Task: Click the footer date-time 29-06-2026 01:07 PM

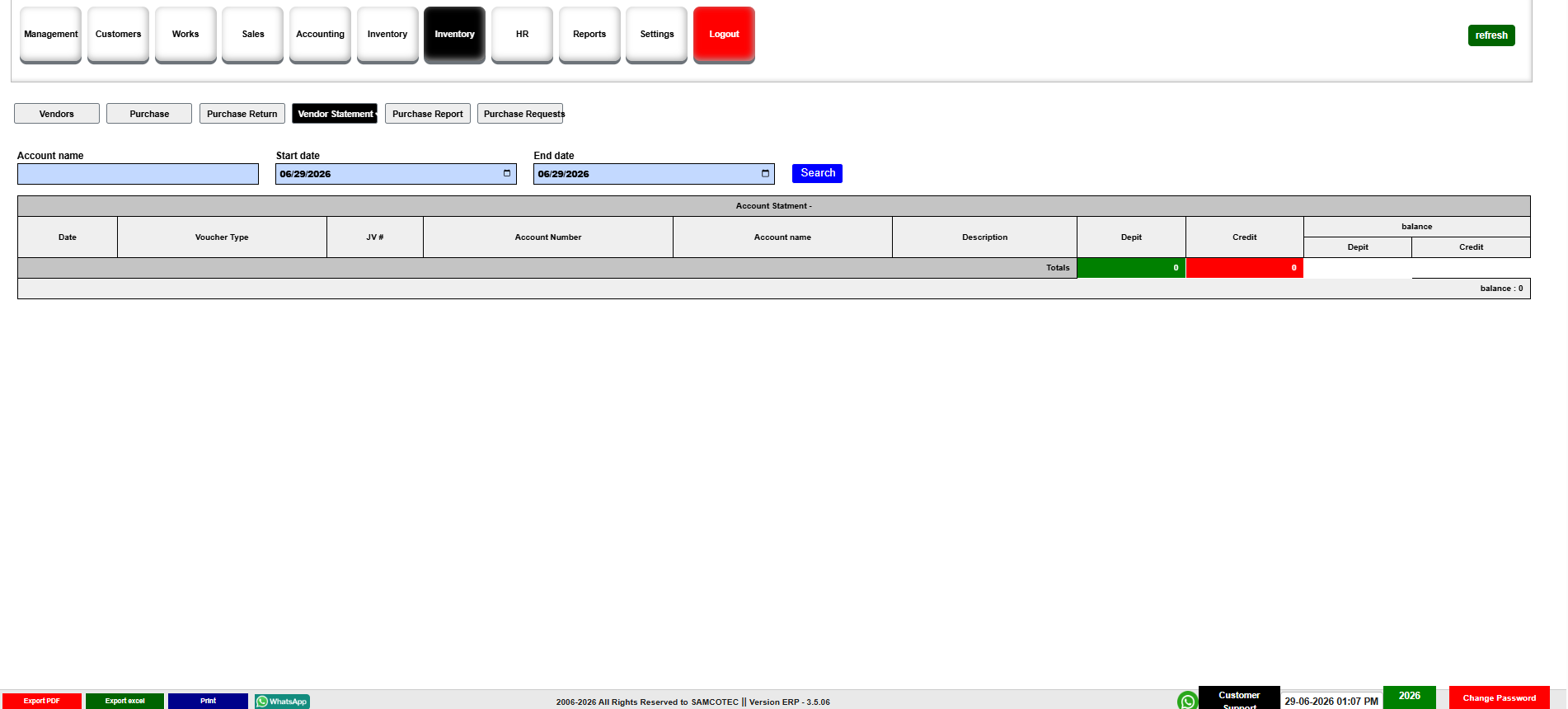Action: tap(1331, 702)
